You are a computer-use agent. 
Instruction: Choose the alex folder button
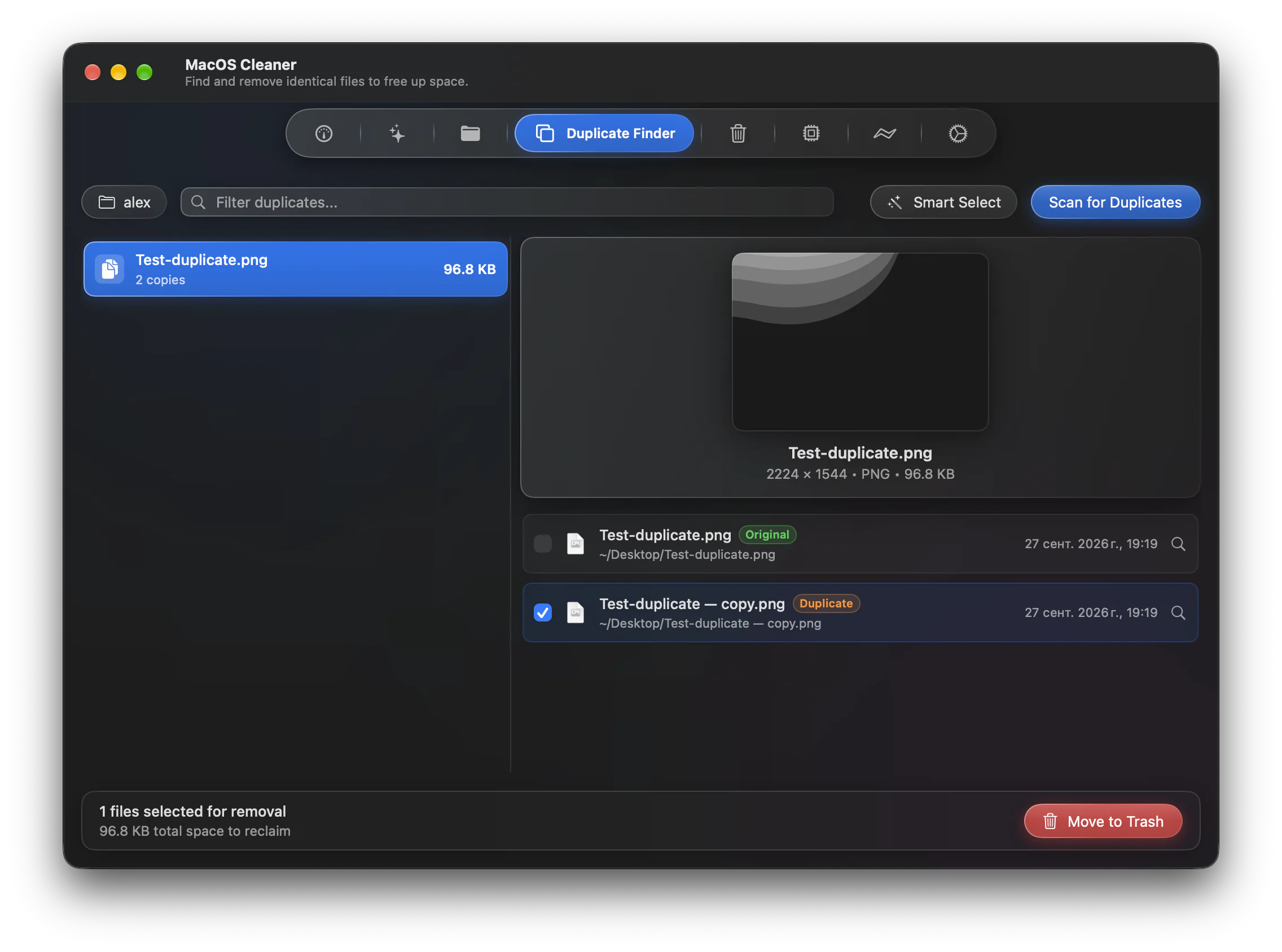pyautogui.click(x=124, y=202)
